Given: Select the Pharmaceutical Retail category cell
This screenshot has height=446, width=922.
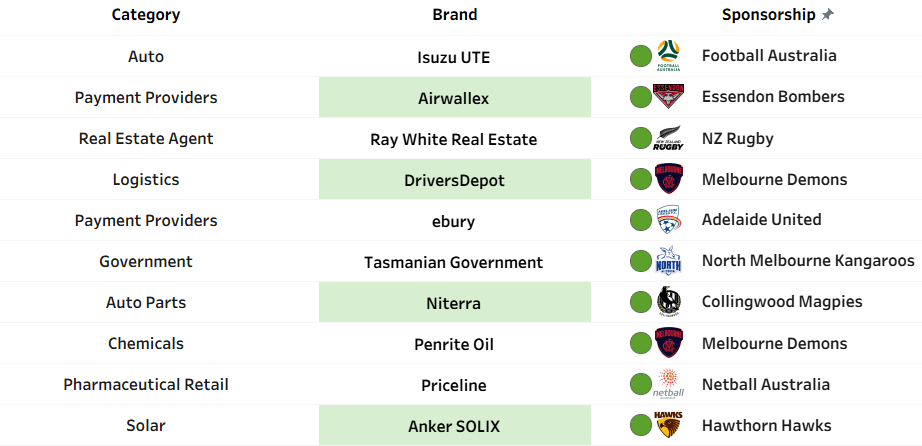Looking at the screenshot, I should click(x=146, y=385).
